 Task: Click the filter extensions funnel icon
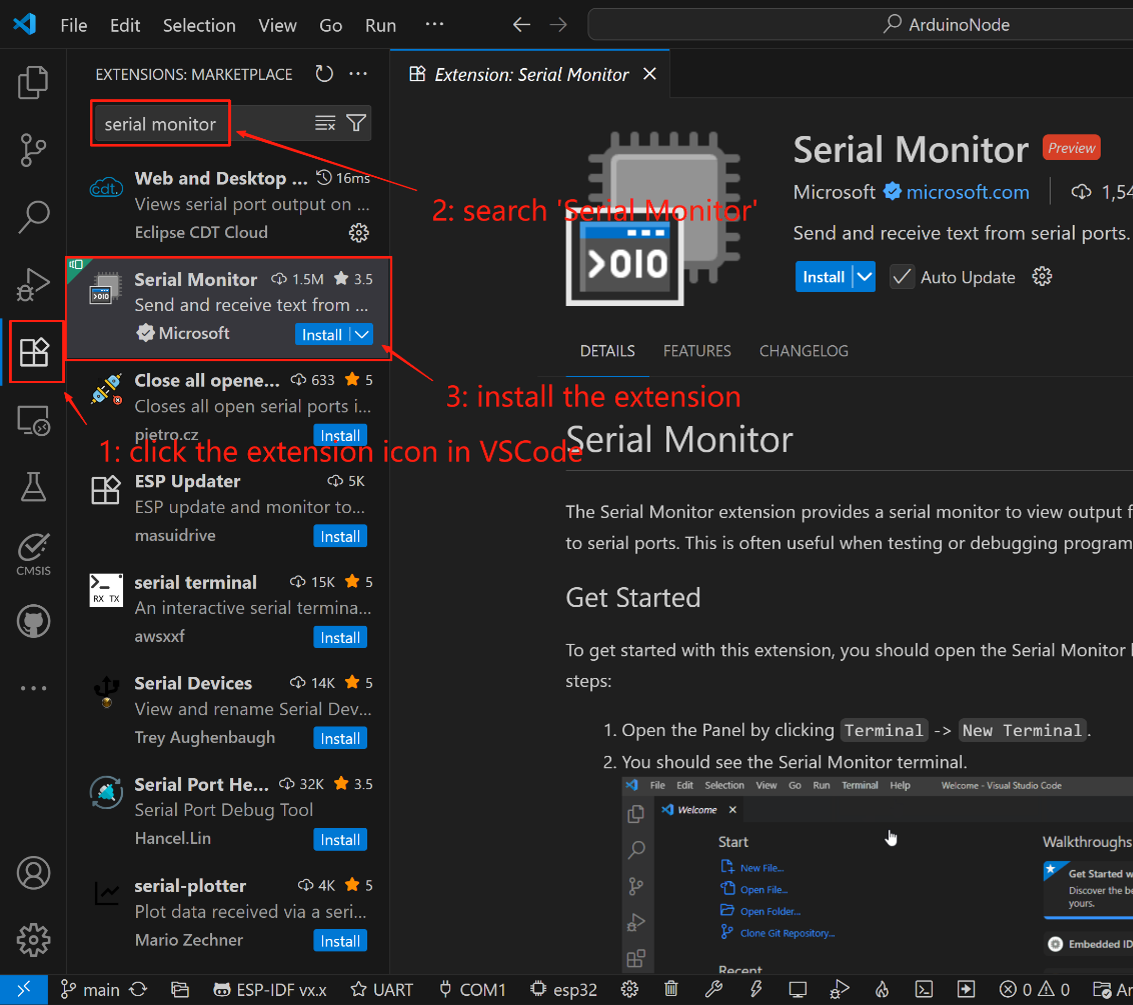[356, 123]
